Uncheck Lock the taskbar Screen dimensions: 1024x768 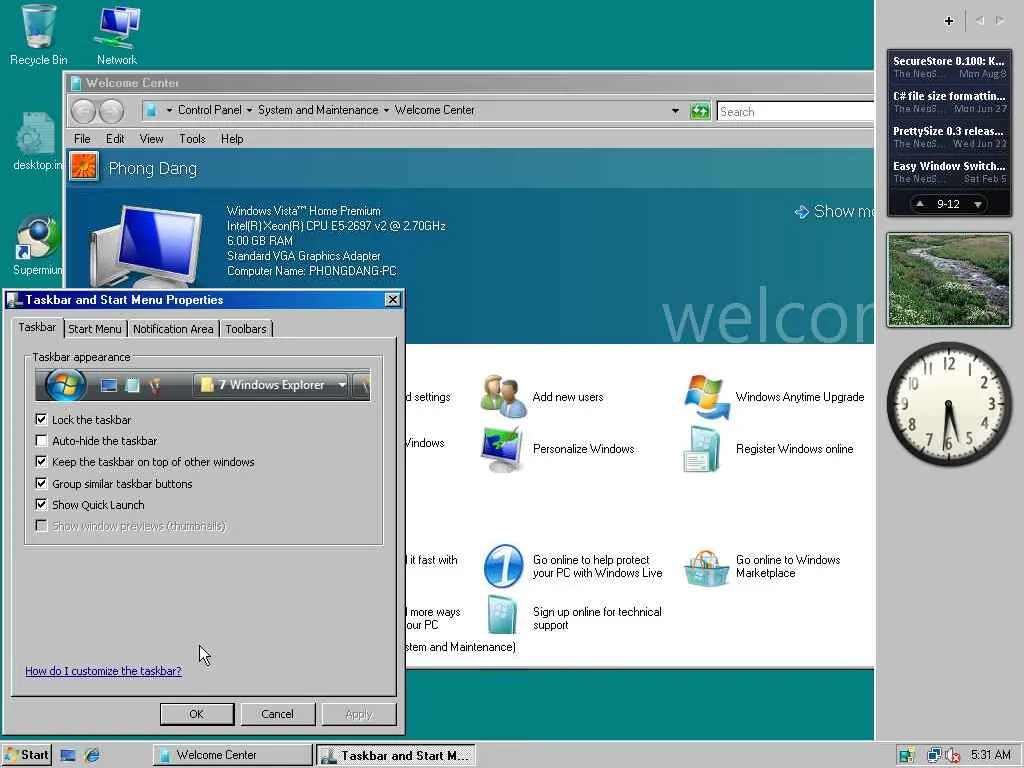coord(41,419)
